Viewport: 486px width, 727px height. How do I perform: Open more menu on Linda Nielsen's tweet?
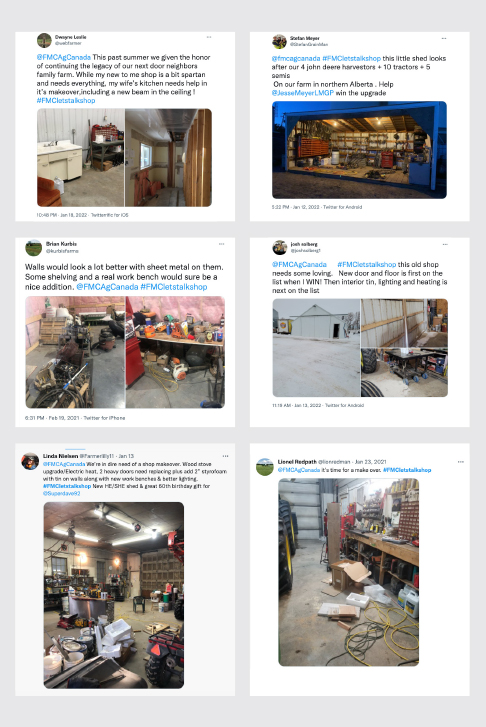(225, 456)
